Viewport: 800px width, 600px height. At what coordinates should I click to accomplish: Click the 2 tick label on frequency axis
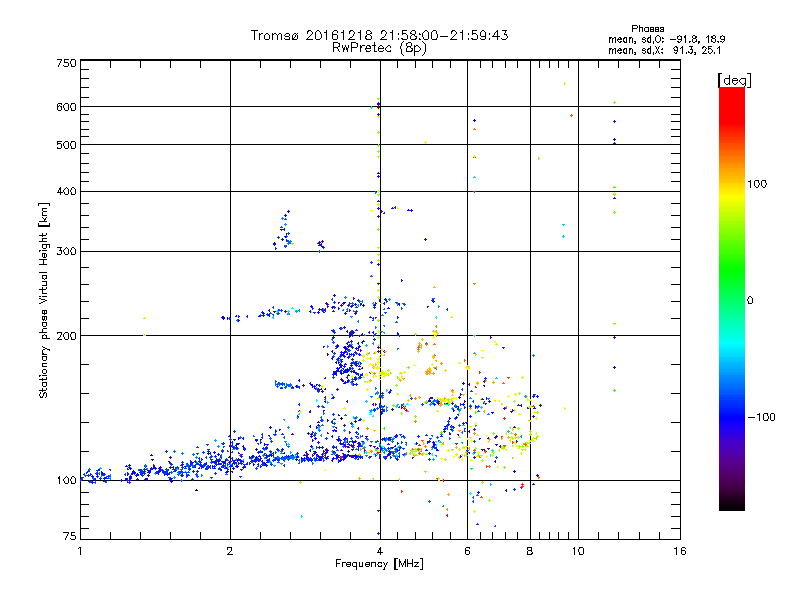(x=230, y=551)
